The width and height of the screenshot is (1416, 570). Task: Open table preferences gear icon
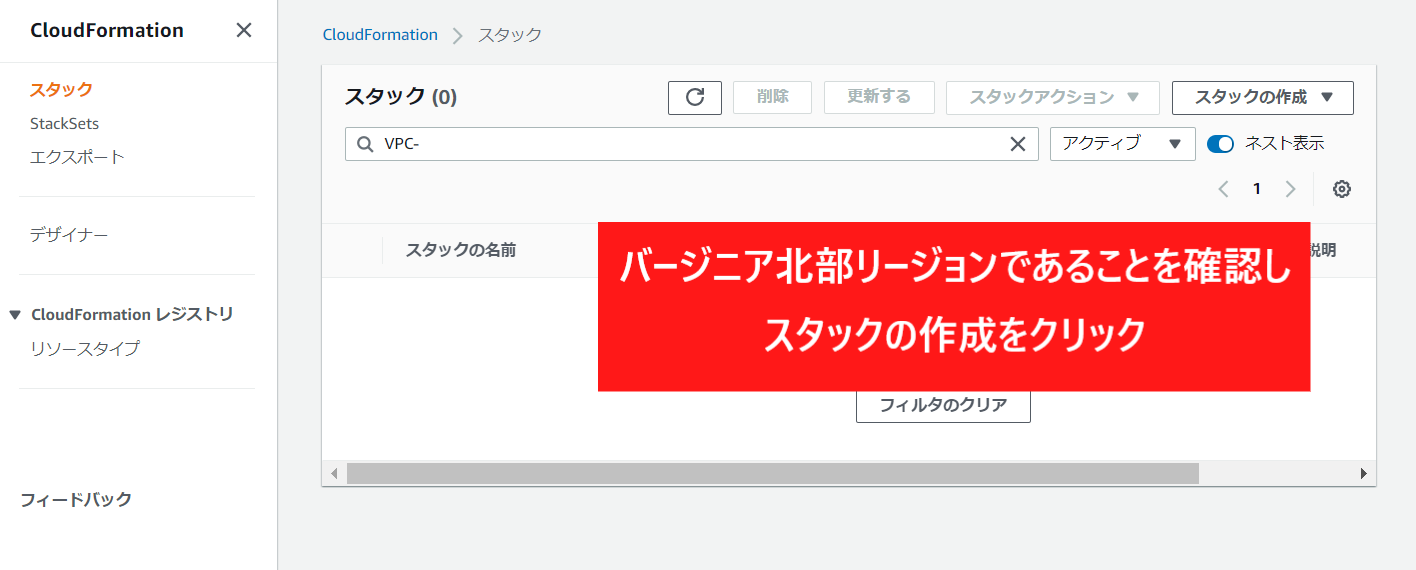coord(1342,189)
